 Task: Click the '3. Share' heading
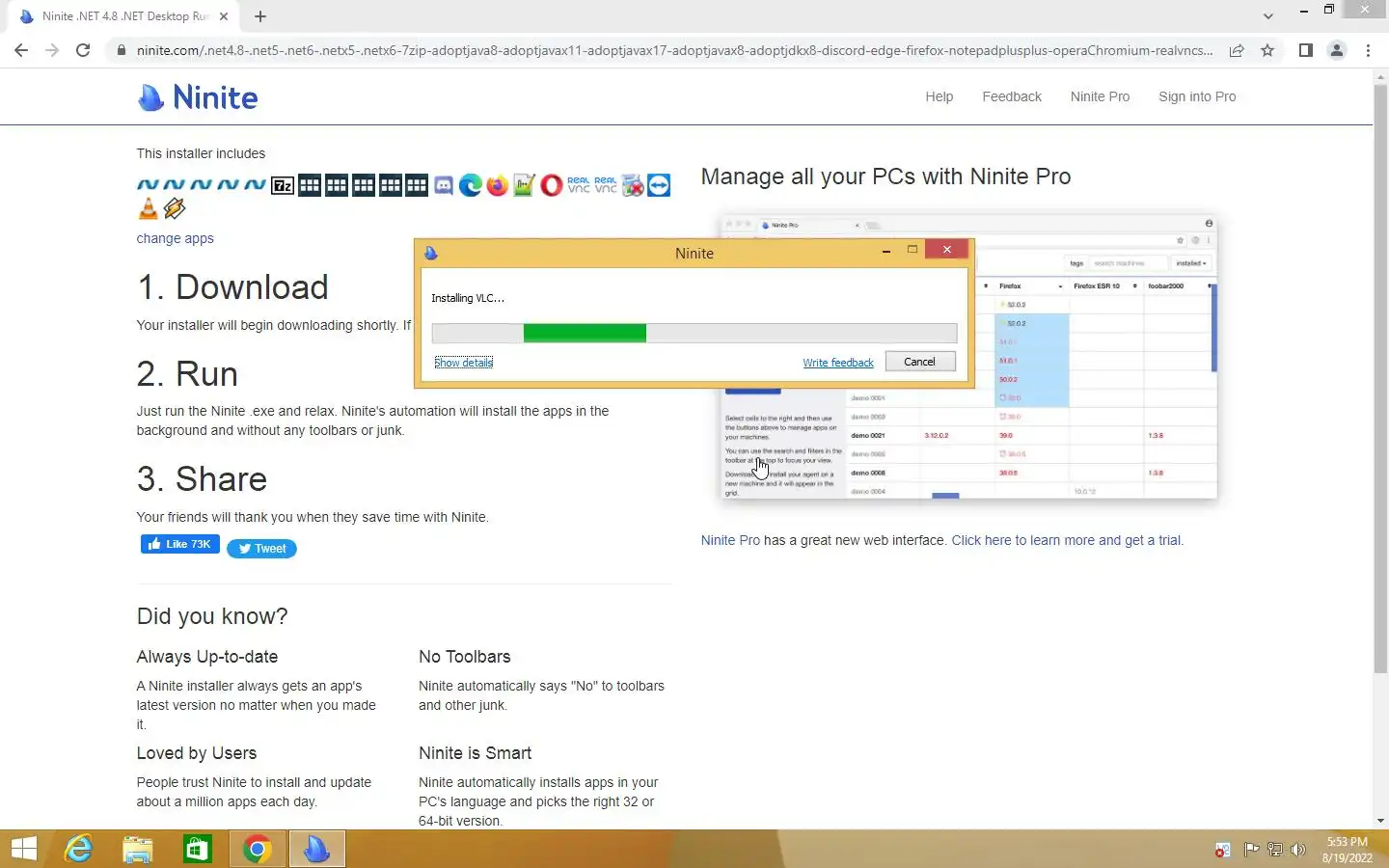point(202,479)
